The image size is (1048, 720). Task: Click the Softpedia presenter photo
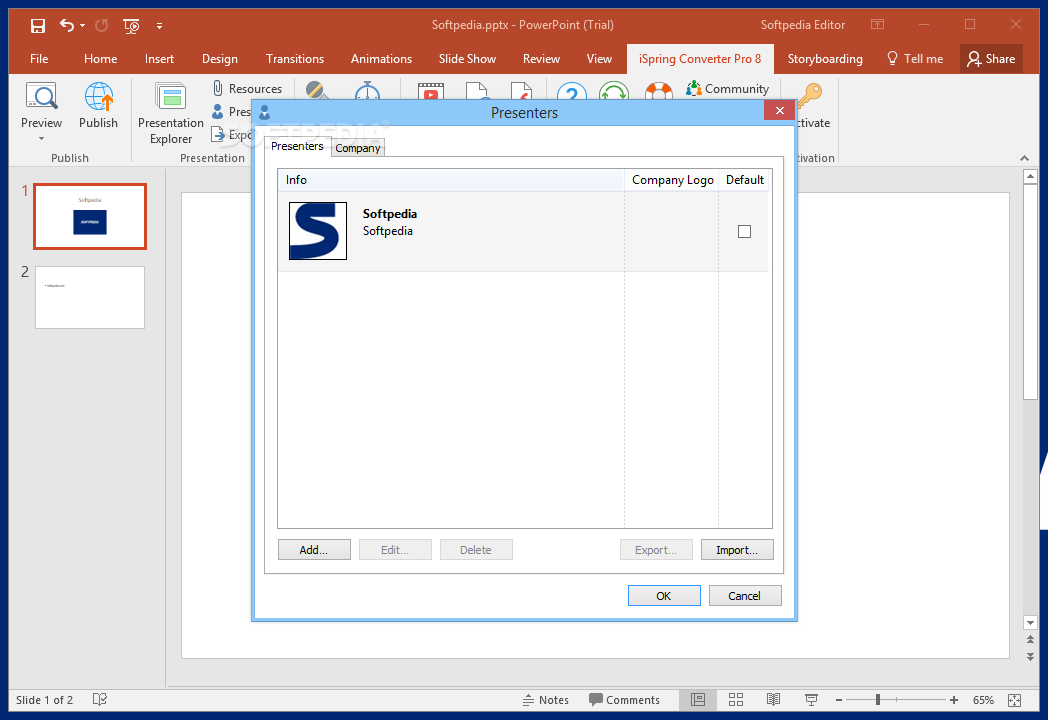tap(317, 231)
